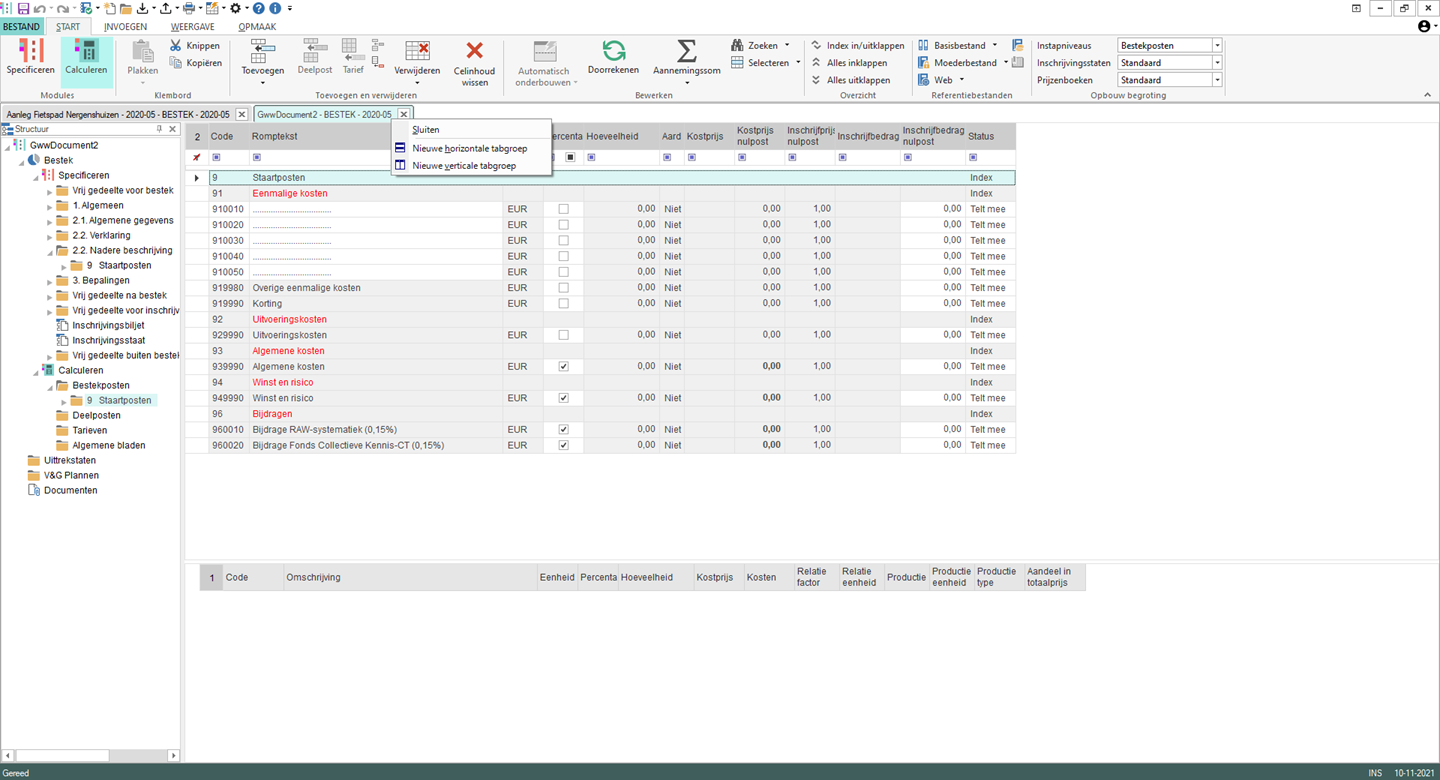Click the Help question mark icon
The width and height of the screenshot is (1440, 780).
(x=259, y=8)
